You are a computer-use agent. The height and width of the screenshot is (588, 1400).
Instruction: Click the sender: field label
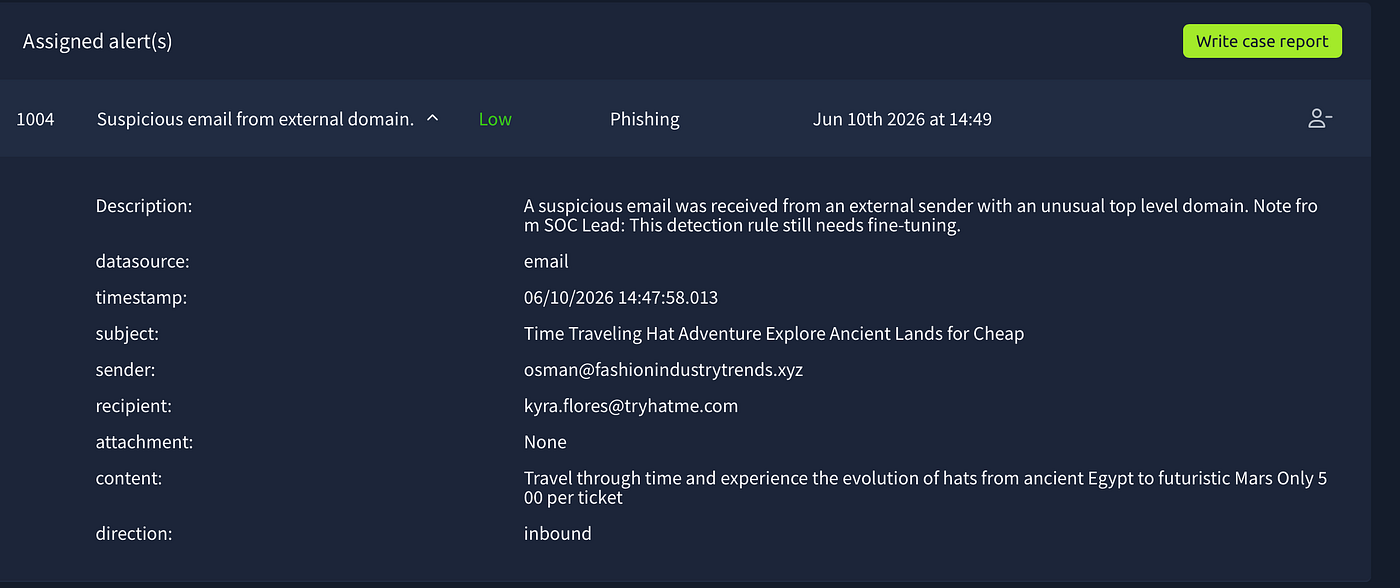tap(126, 370)
